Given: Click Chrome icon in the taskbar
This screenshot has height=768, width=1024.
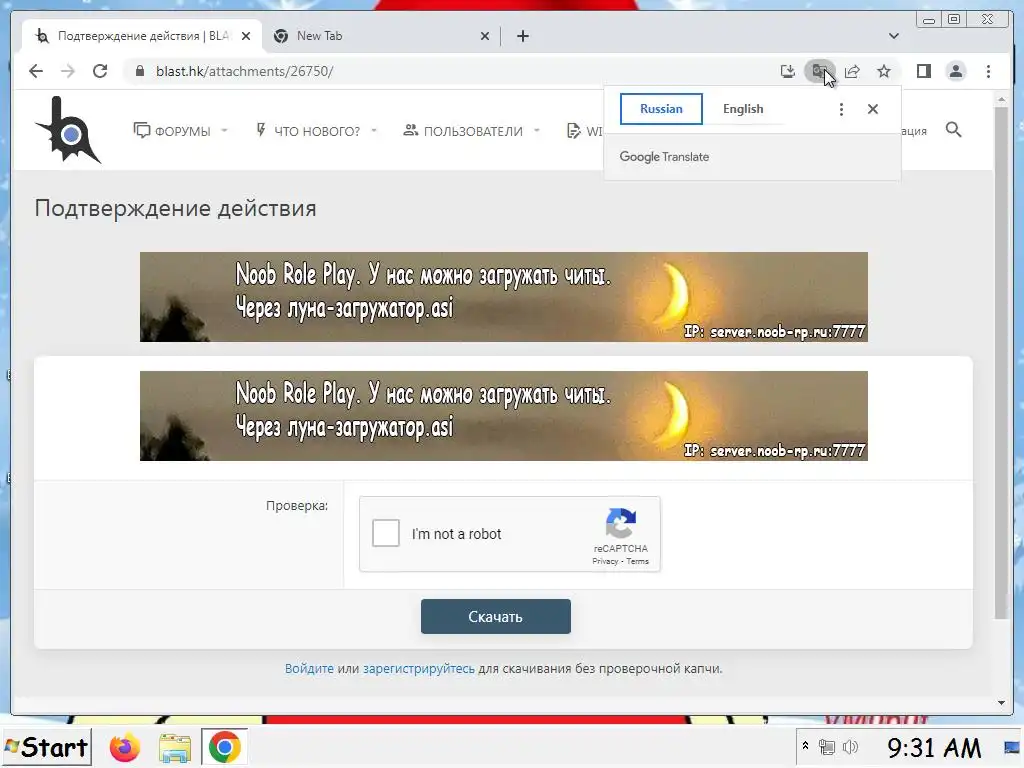Looking at the screenshot, I should [x=224, y=747].
